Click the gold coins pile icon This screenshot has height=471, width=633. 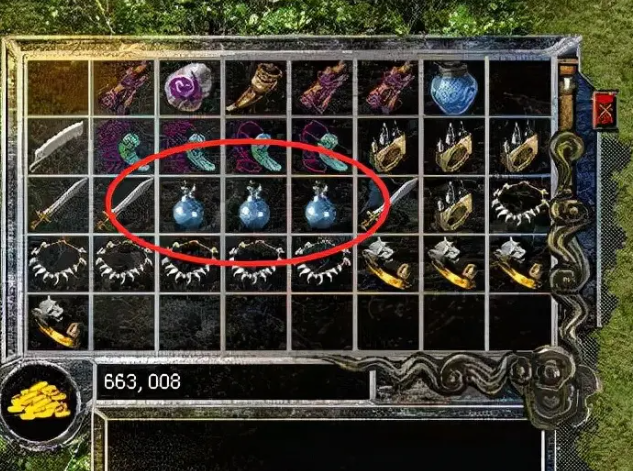(x=39, y=400)
